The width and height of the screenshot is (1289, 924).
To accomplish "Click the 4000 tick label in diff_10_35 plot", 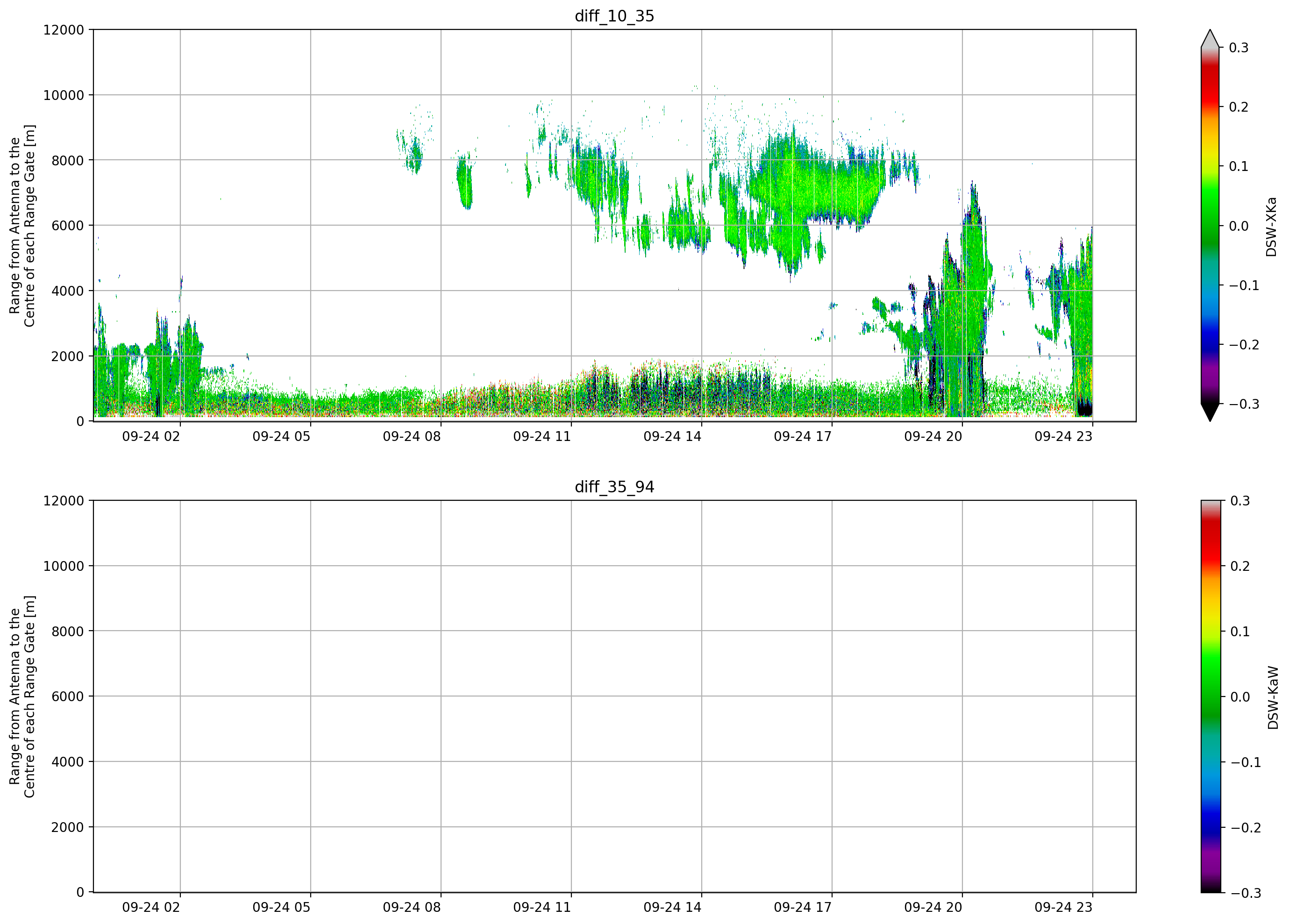I will pyautogui.click(x=68, y=291).
